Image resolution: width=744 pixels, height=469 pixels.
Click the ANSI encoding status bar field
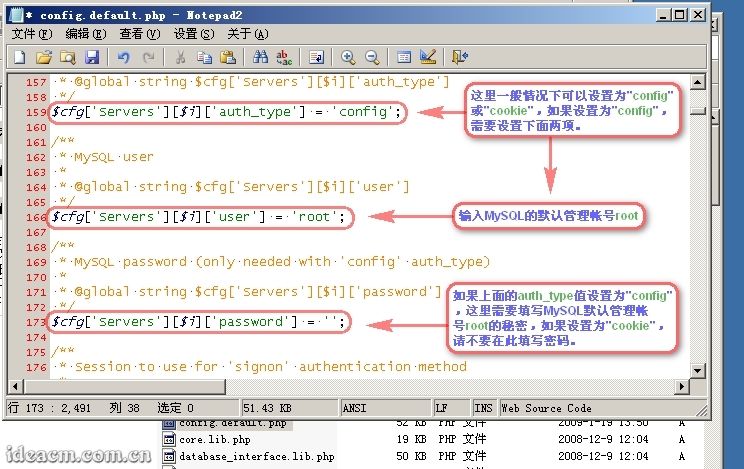pos(385,408)
